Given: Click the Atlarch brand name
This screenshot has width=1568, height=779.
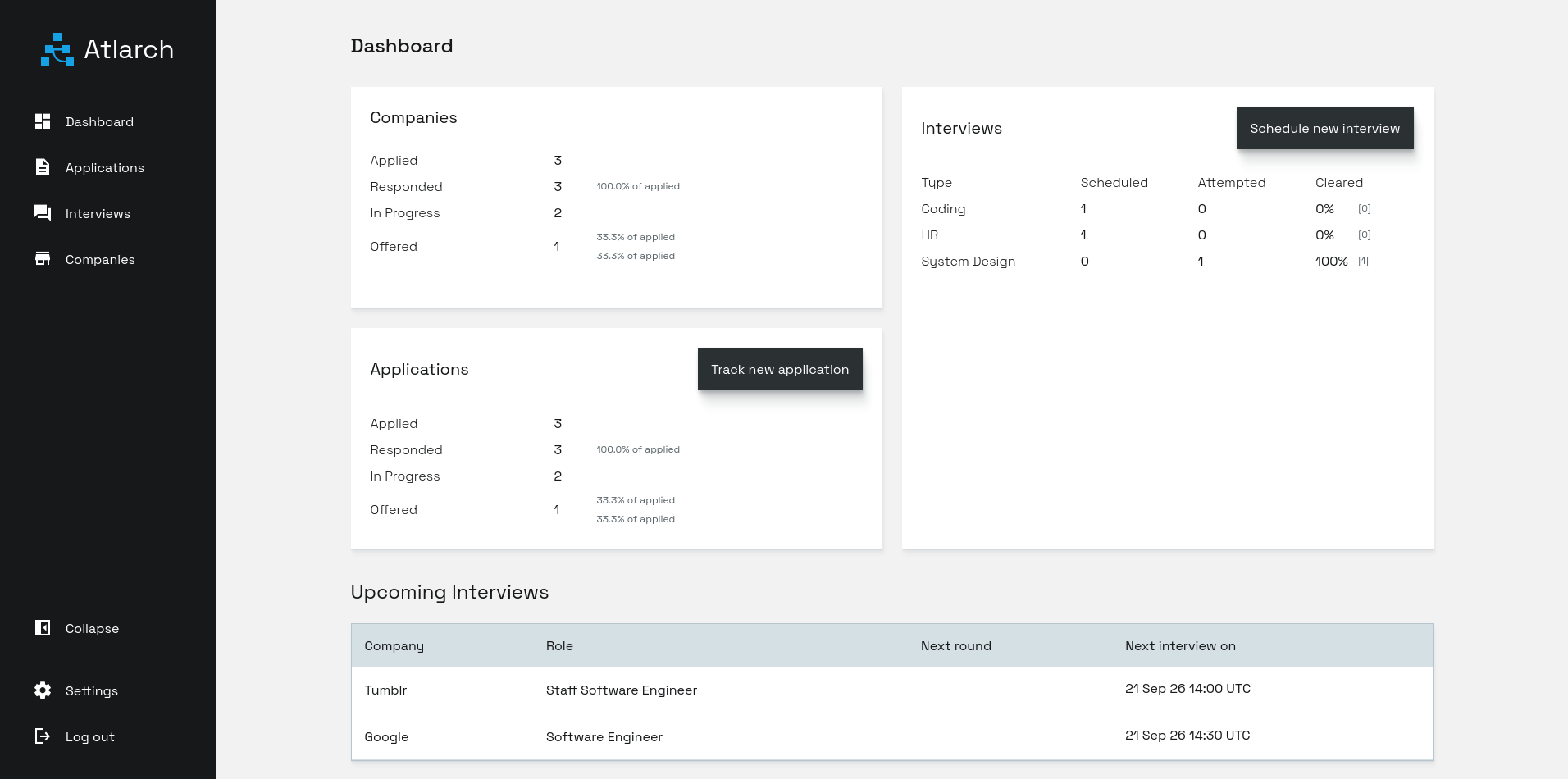Looking at the screenshot, I should 129,49.
